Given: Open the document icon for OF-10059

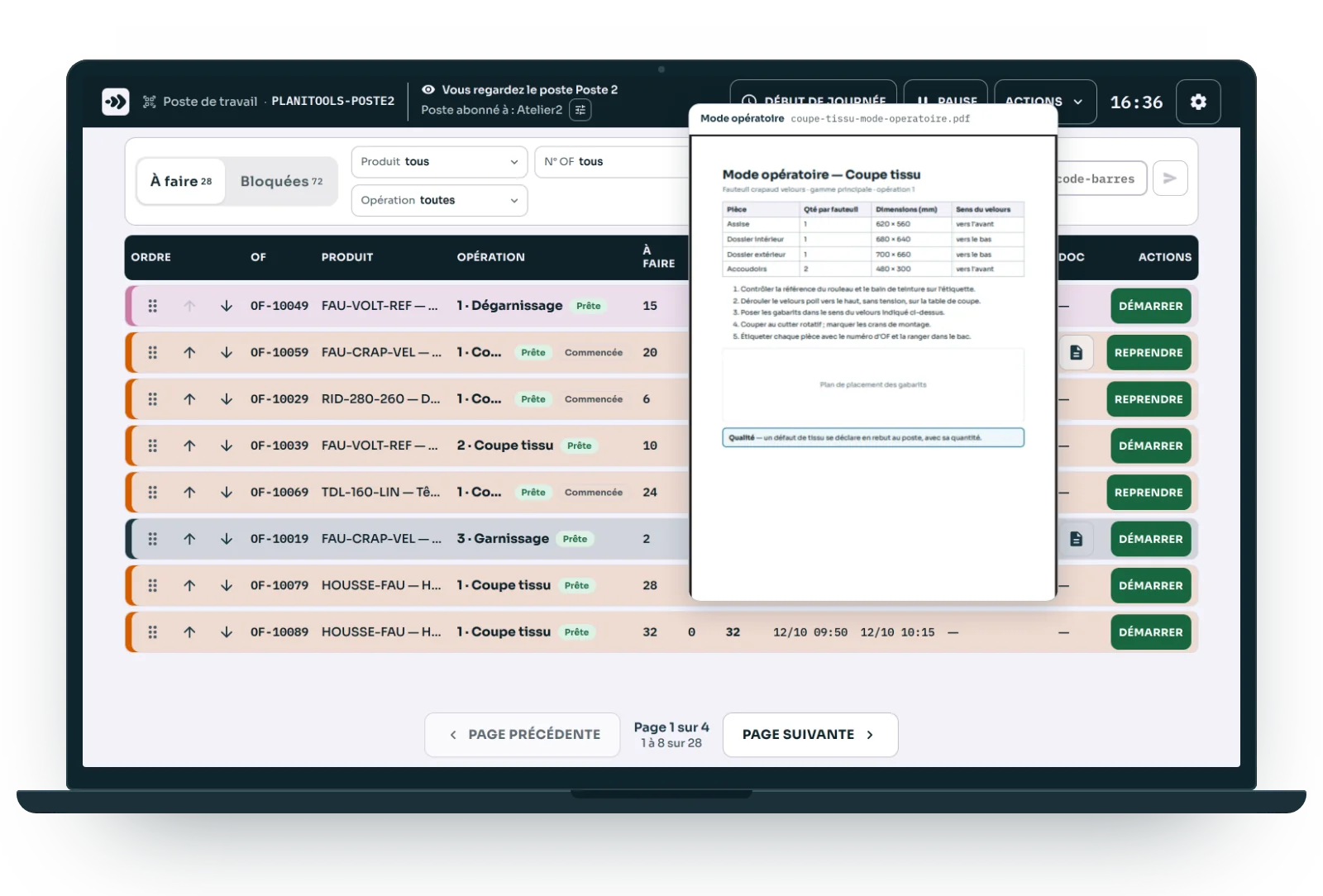Looking at the screenshot, I should click(x=1076, y=353).
